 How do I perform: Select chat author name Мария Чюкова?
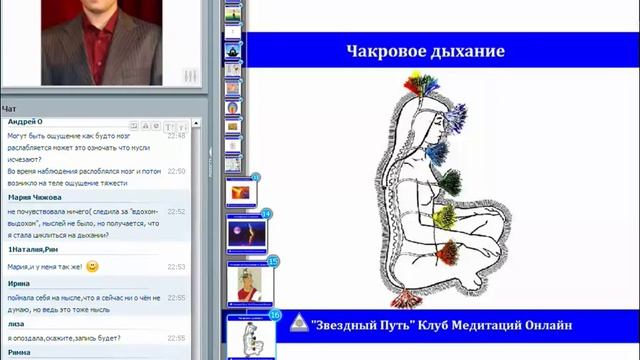(x=35, y=198)
